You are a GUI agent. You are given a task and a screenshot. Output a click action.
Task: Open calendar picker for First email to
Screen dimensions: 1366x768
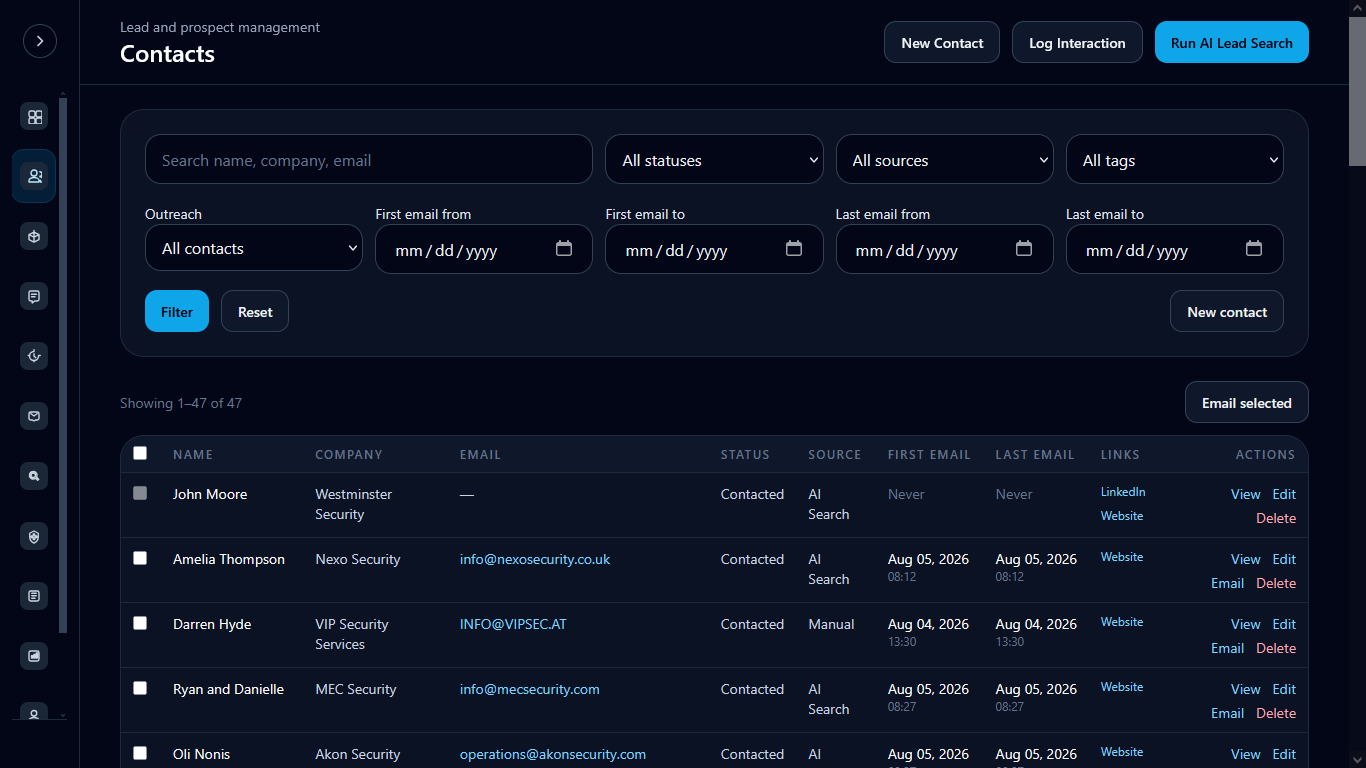794,249
